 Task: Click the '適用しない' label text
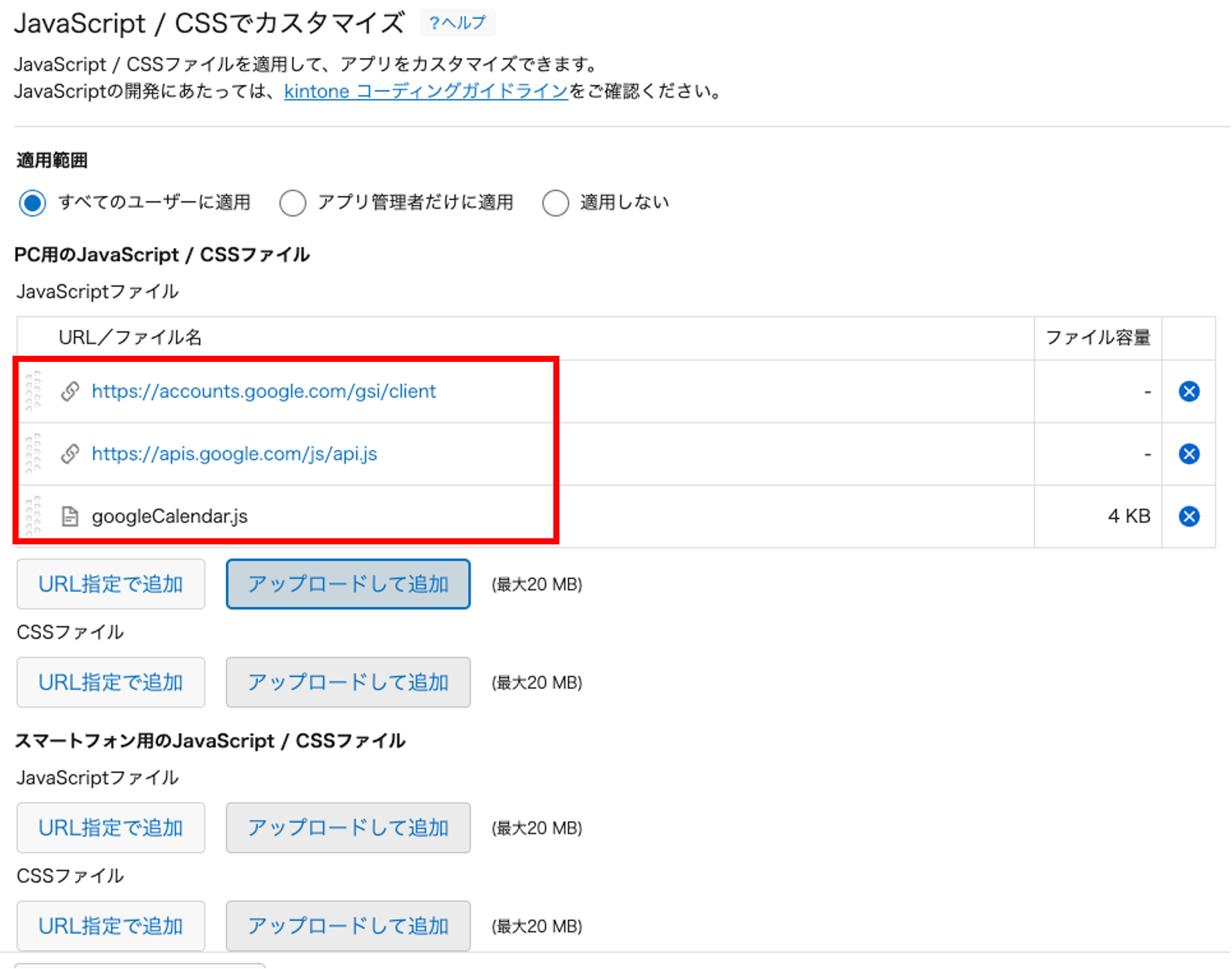pyautogui.click(x=625, y=202)
